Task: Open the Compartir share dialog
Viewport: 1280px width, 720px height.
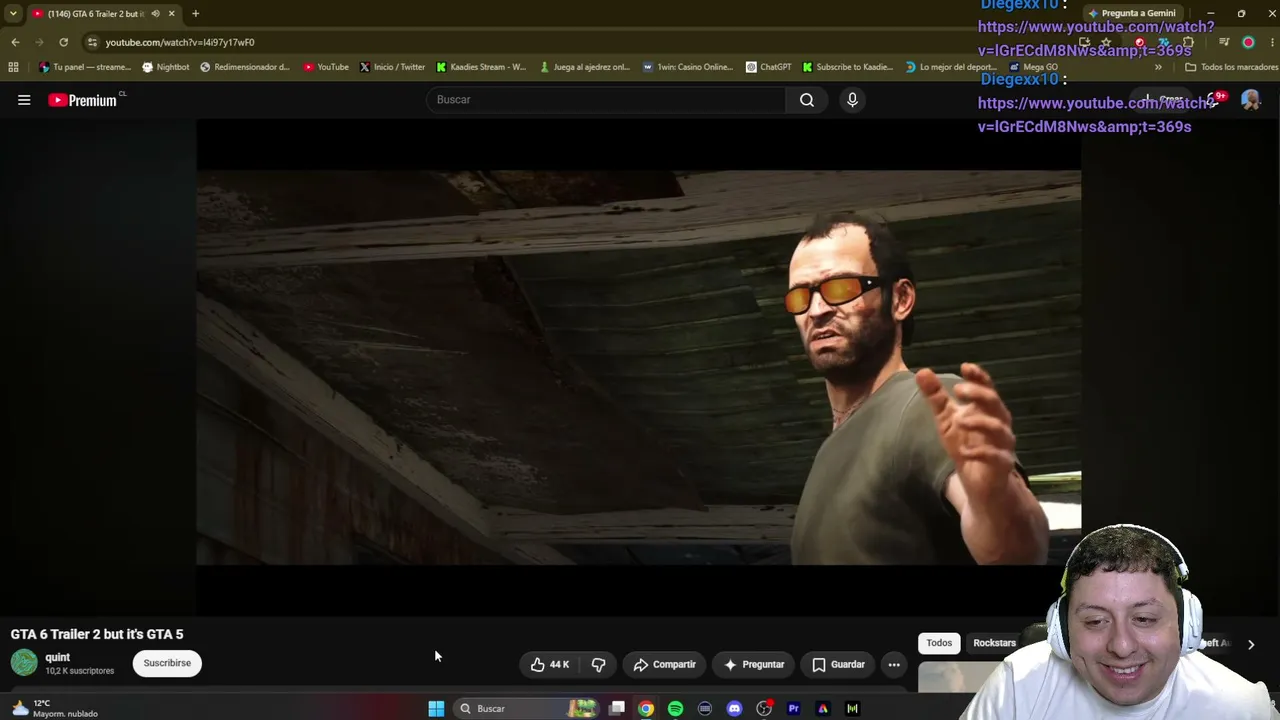Action: 664,664
